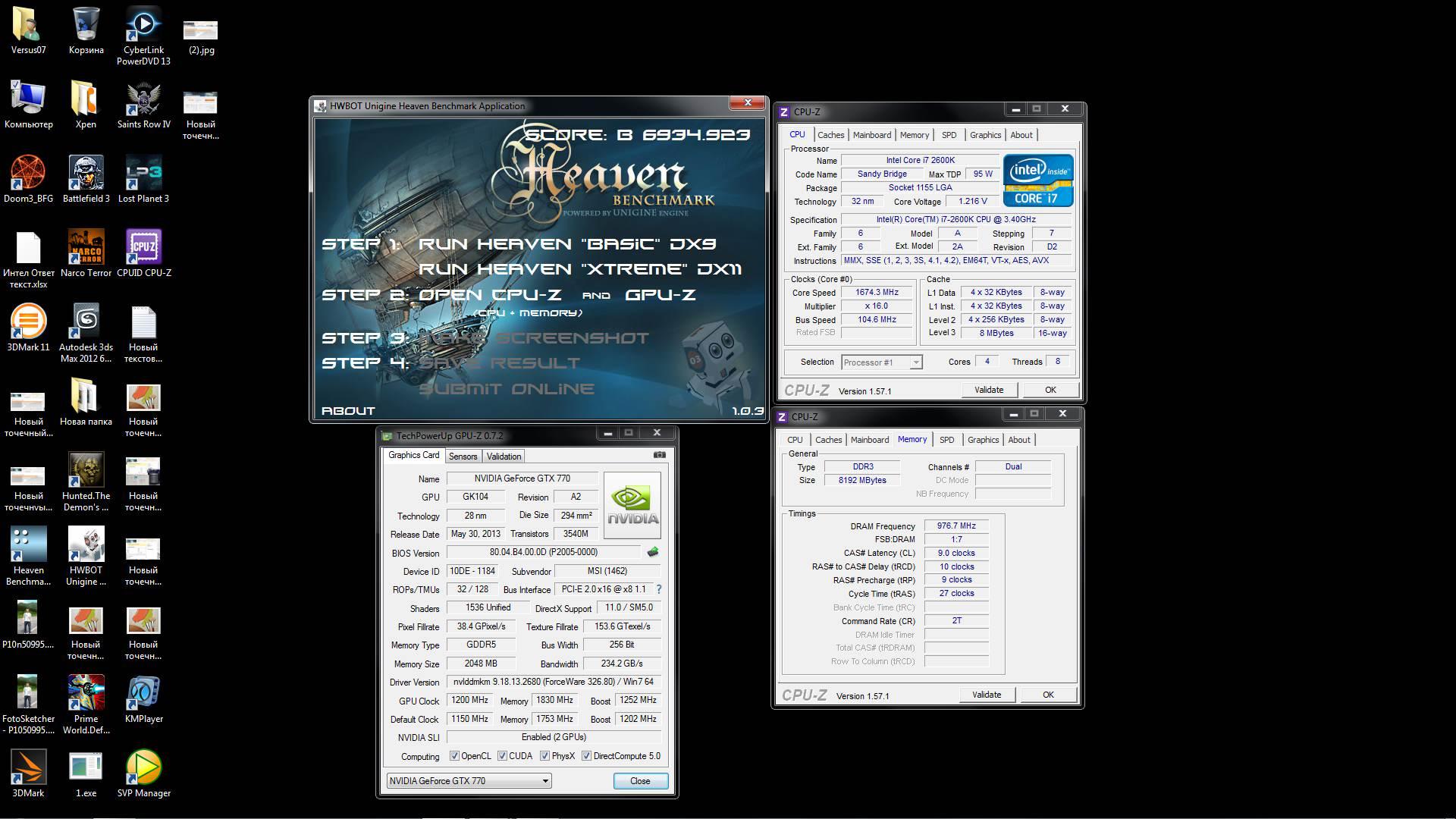Click ABOUT in the Heaven Benchmark window
Image resolution: width=1456 pixels, height=819 pixels.
[348, 411]
